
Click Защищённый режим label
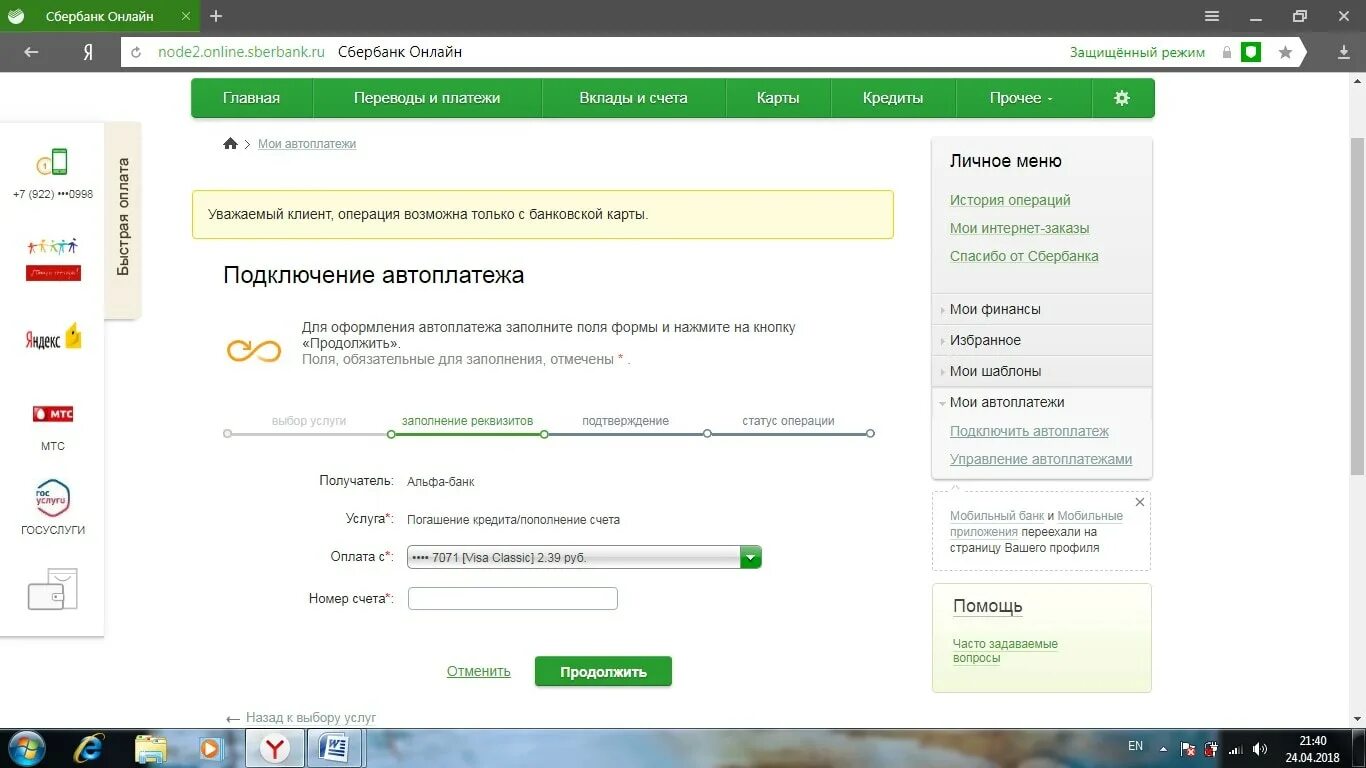pos(1137,52)
